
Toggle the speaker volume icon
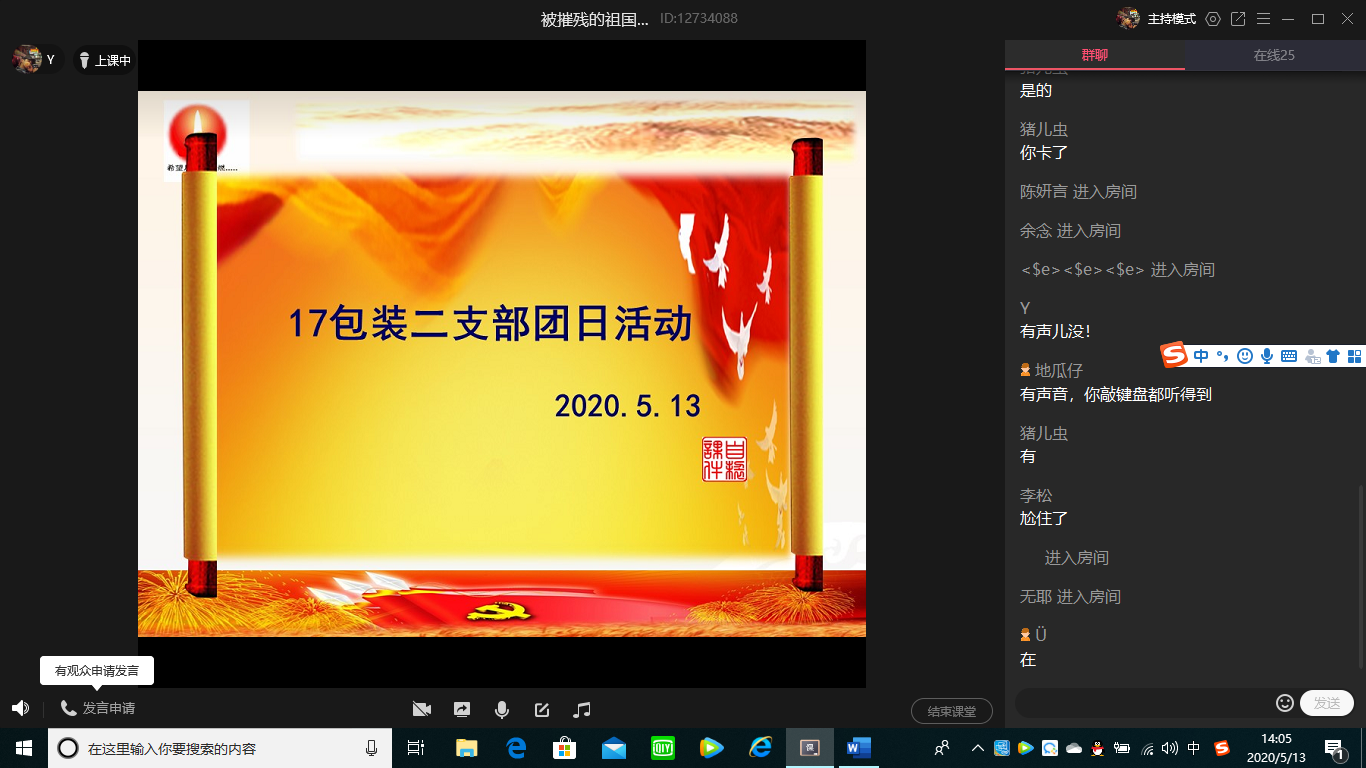tap(20, 708)
